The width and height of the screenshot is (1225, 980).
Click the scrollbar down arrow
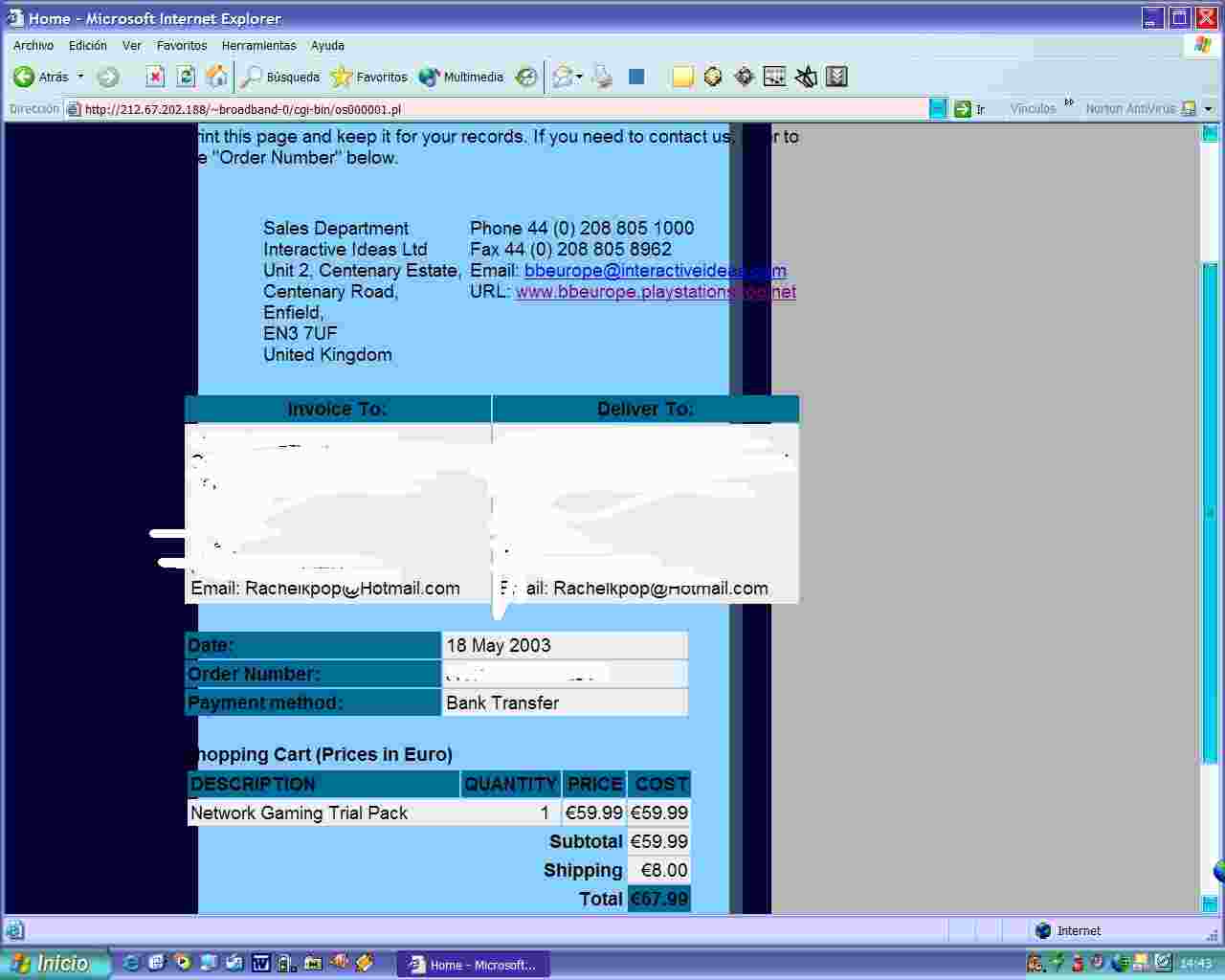pos(1210,903)
